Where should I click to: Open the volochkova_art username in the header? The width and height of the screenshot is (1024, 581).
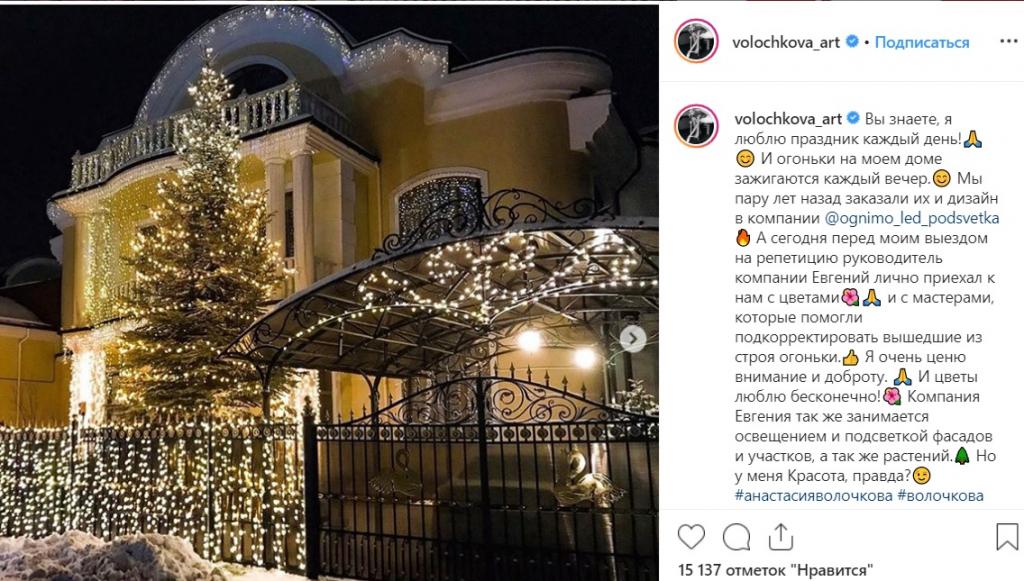(786, 42)
